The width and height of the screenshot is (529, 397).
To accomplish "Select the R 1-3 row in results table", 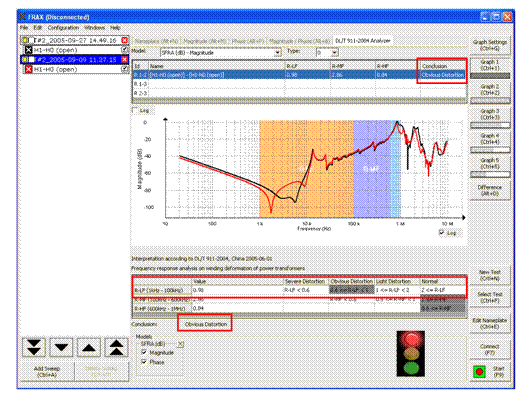I will 300,84.
